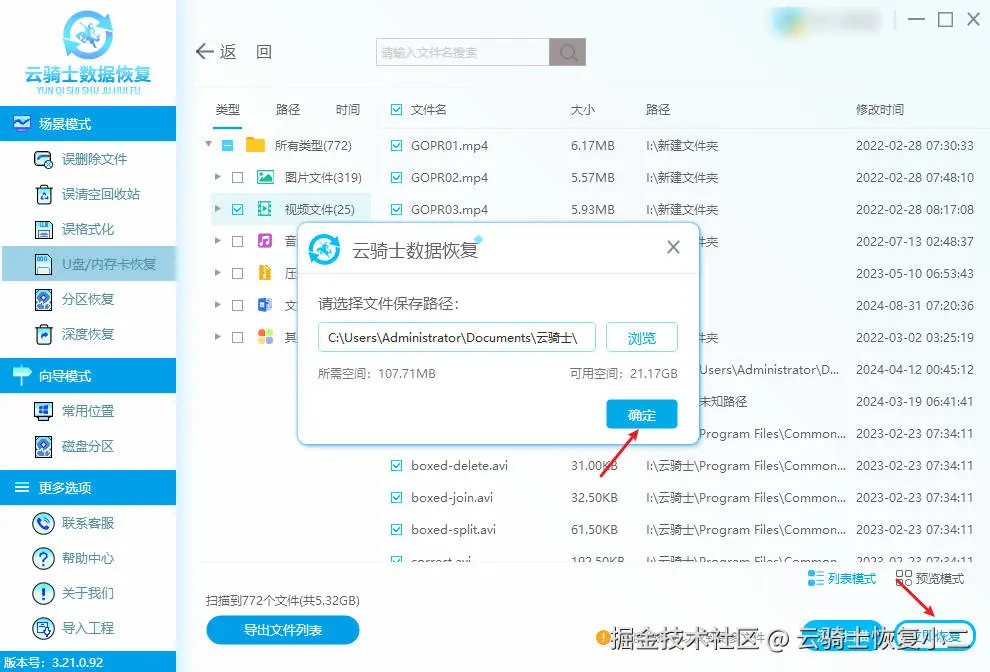
Task: Open the 向导模式 section header
Action: pos(88,376)
